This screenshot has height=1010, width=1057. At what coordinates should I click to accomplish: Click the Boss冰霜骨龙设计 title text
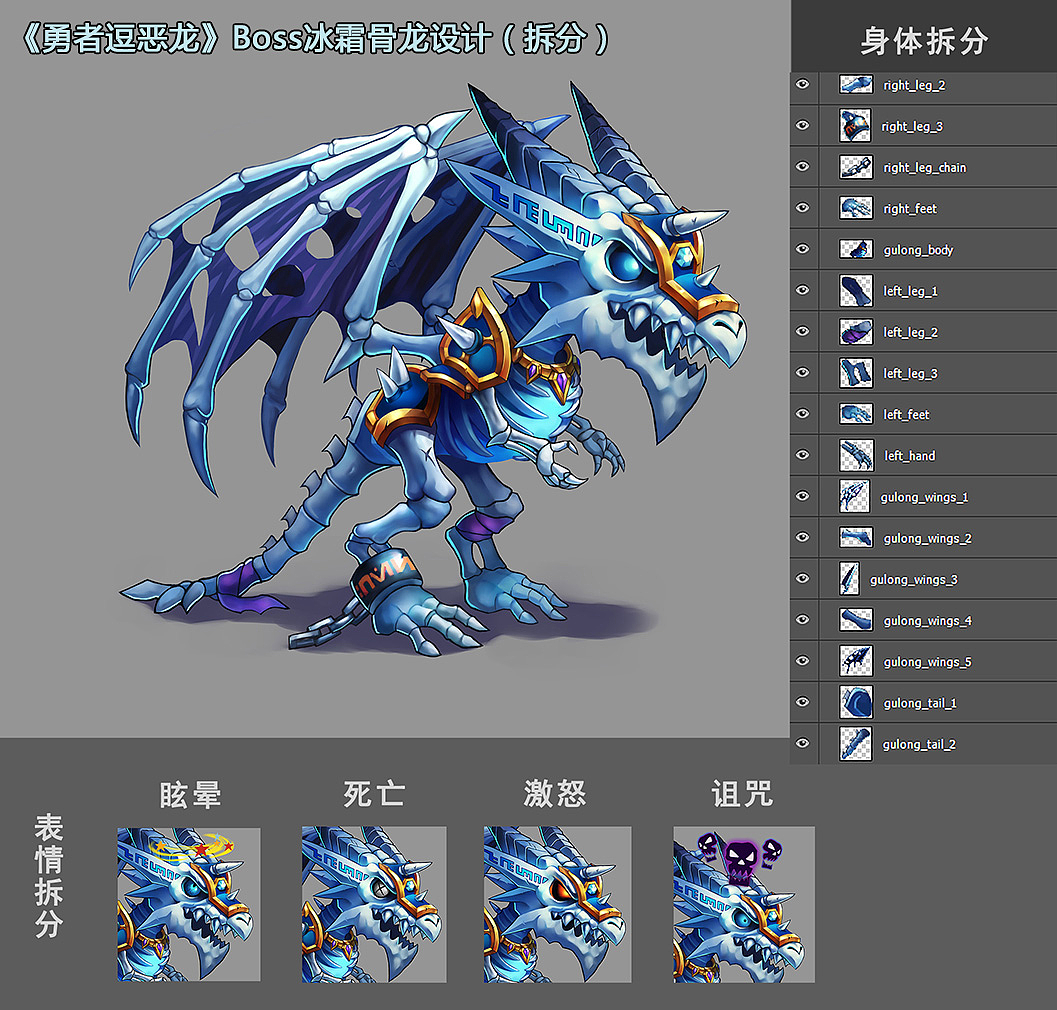(x=361, y=38)
